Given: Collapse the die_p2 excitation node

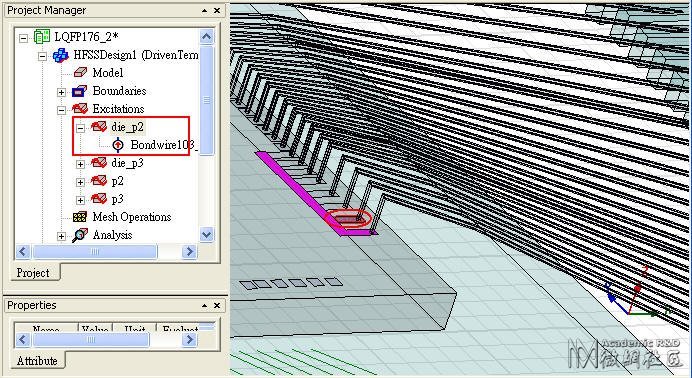Looking at the screenshot, I should pyautogui.click(x=80, y=128).
